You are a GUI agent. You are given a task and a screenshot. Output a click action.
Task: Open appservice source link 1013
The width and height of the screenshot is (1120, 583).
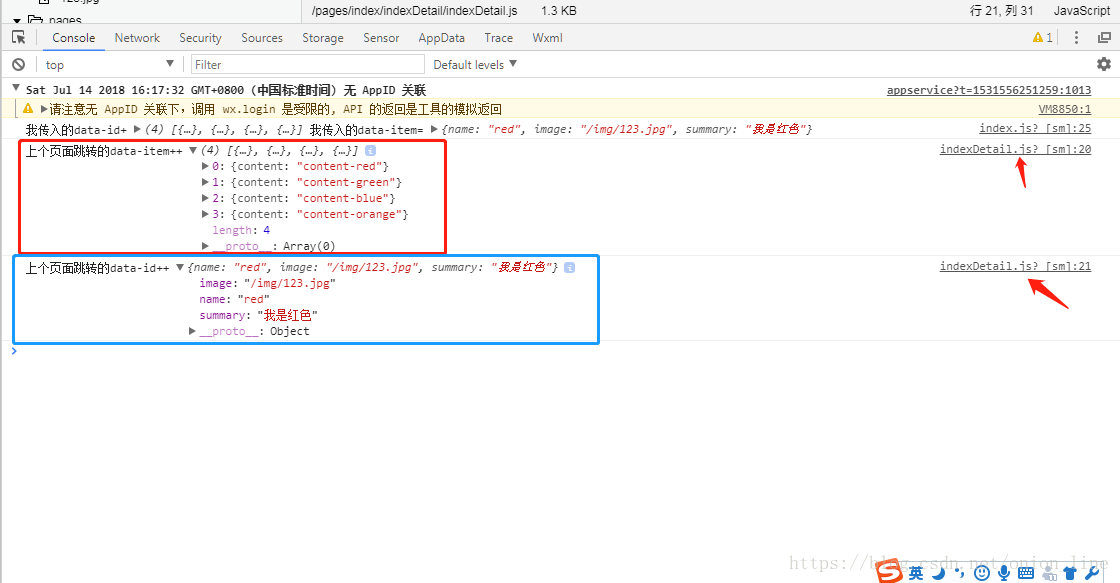coord(989,90)
